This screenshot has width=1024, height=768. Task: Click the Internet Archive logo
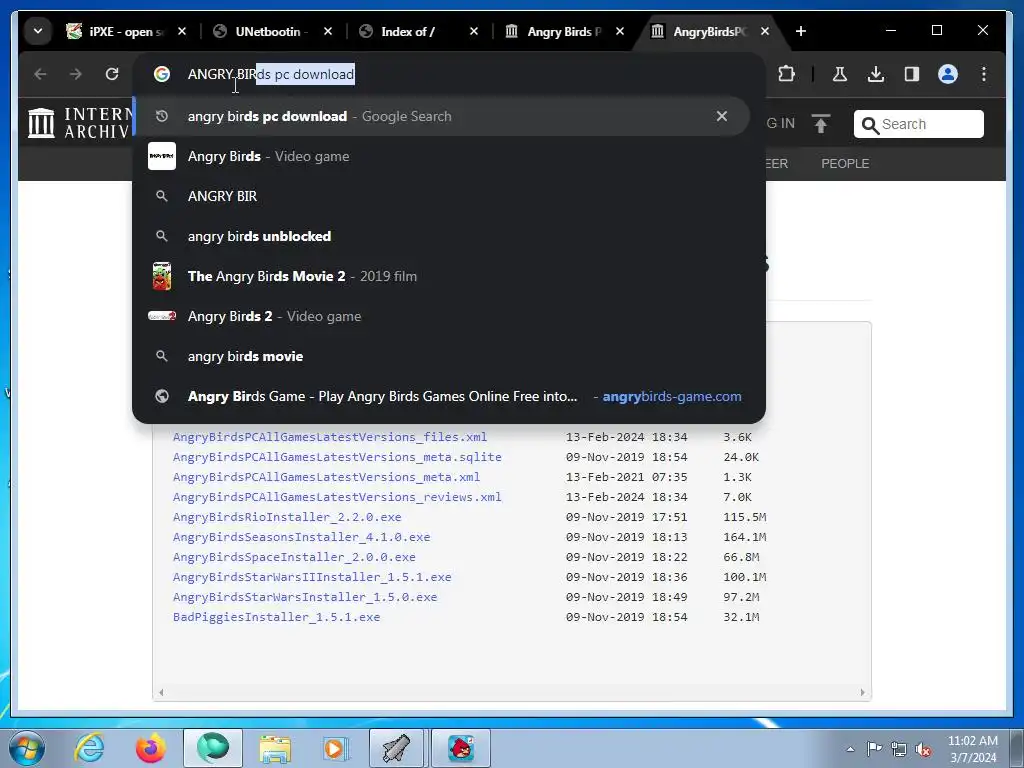coord(78,123)
